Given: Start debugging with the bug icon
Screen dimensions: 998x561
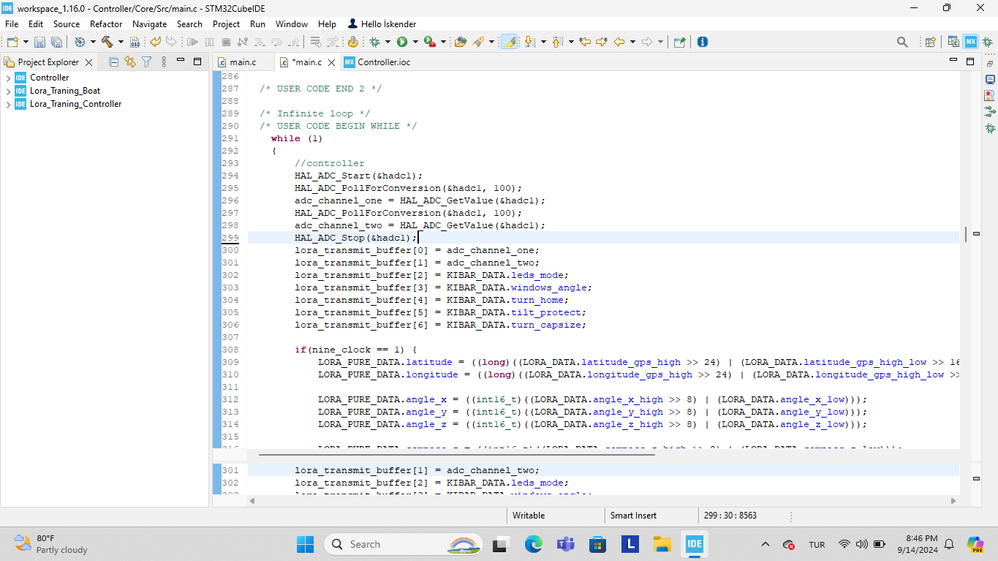Looking at the screenshot, I should coord(376,42).
